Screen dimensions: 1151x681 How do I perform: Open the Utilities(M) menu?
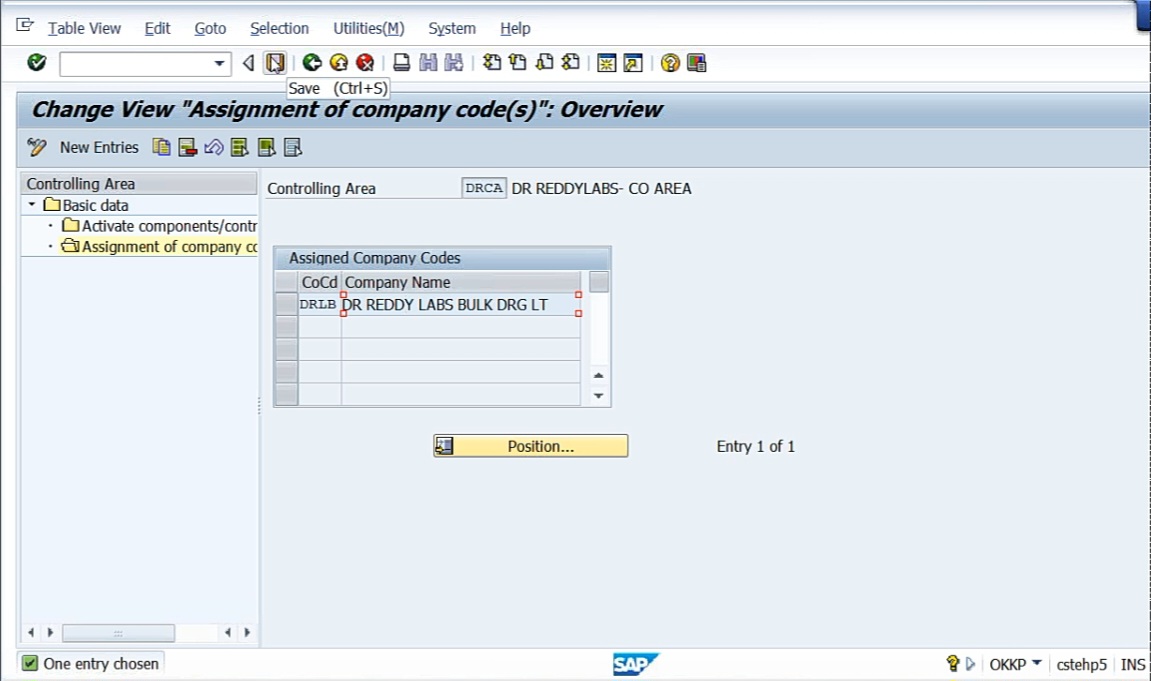[x=368, y=29]
